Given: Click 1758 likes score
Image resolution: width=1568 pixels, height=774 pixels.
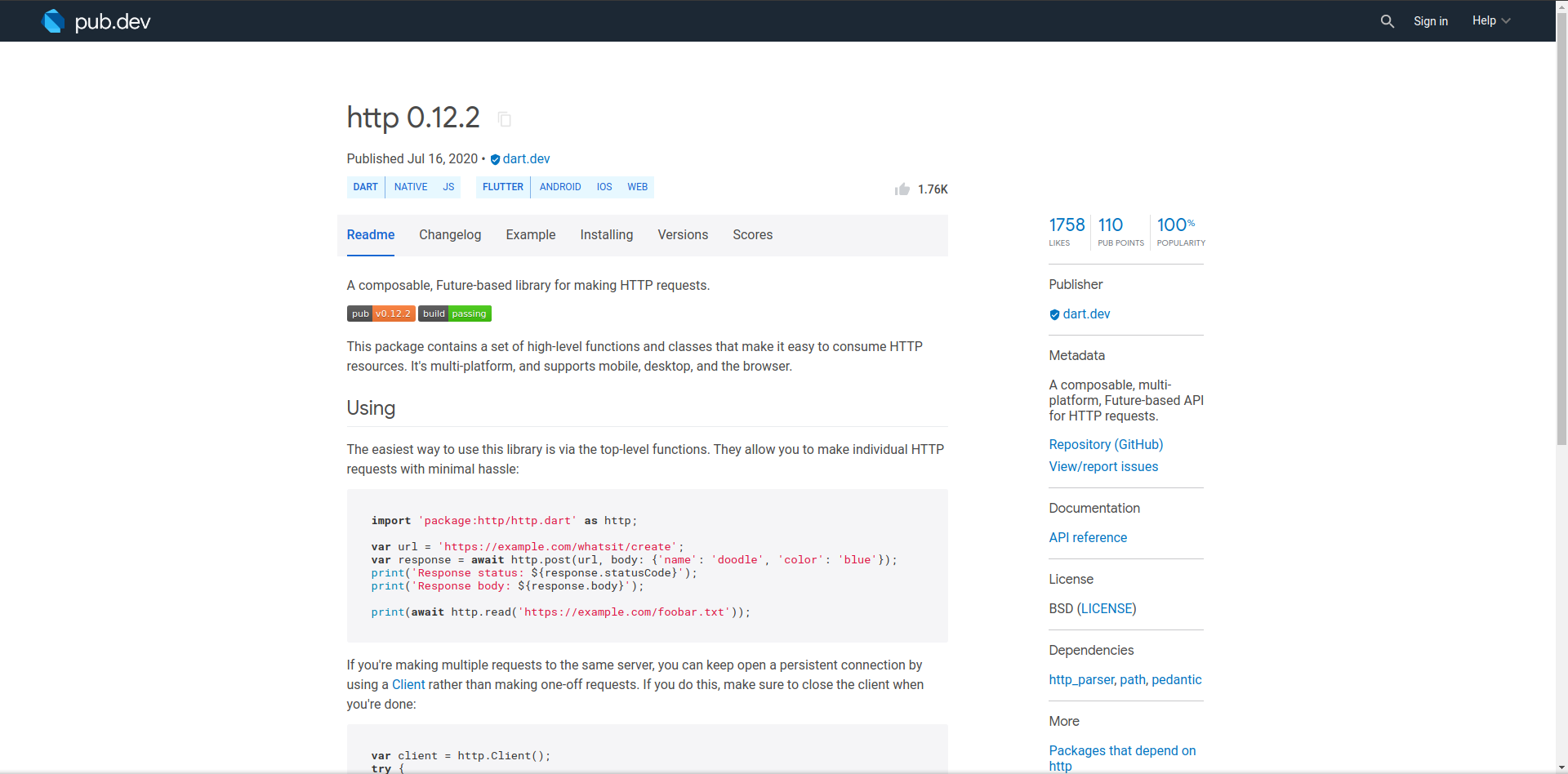Looking at the screenshot, I should (1067, 231).
